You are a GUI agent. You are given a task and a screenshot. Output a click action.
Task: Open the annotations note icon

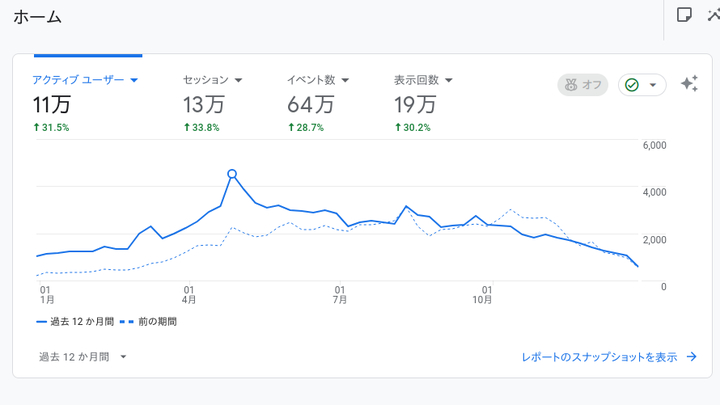click(x=685, y=14)
